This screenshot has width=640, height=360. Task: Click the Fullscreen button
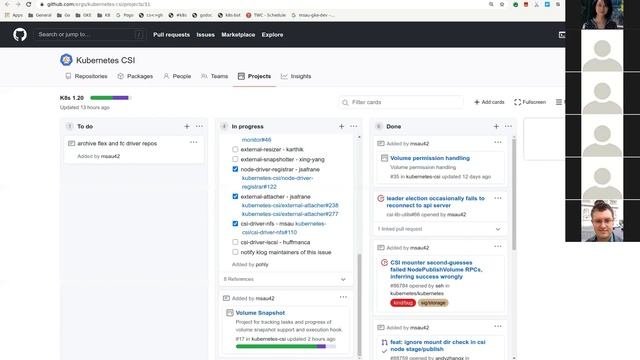(x=530, y=102)
